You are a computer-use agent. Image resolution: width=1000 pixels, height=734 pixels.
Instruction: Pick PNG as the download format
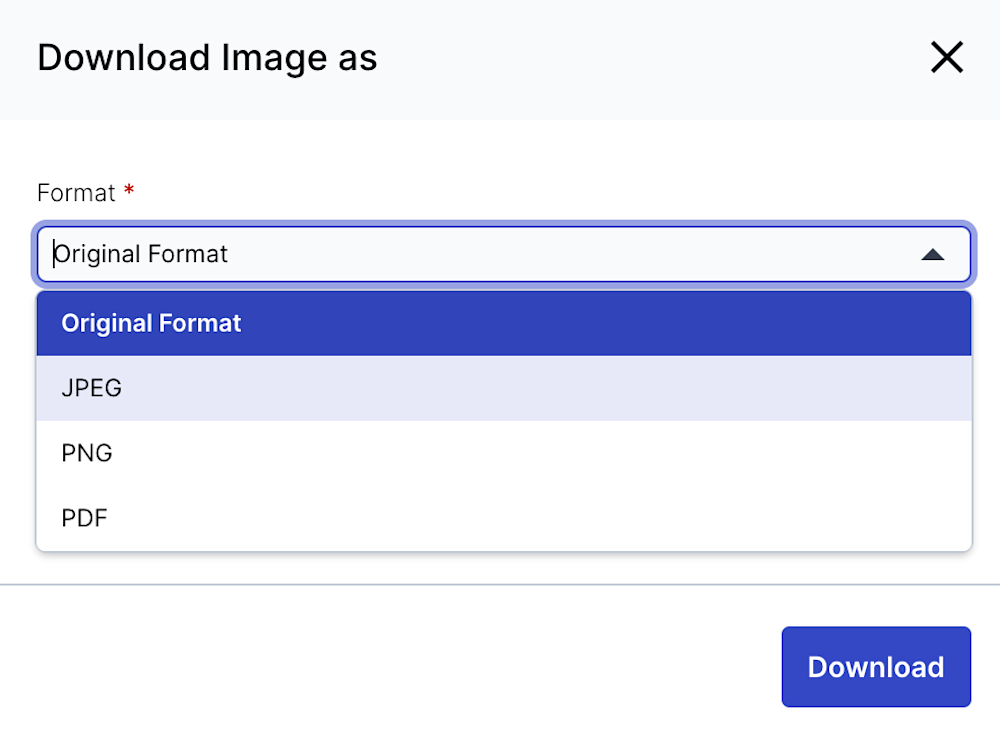point(504,453)
